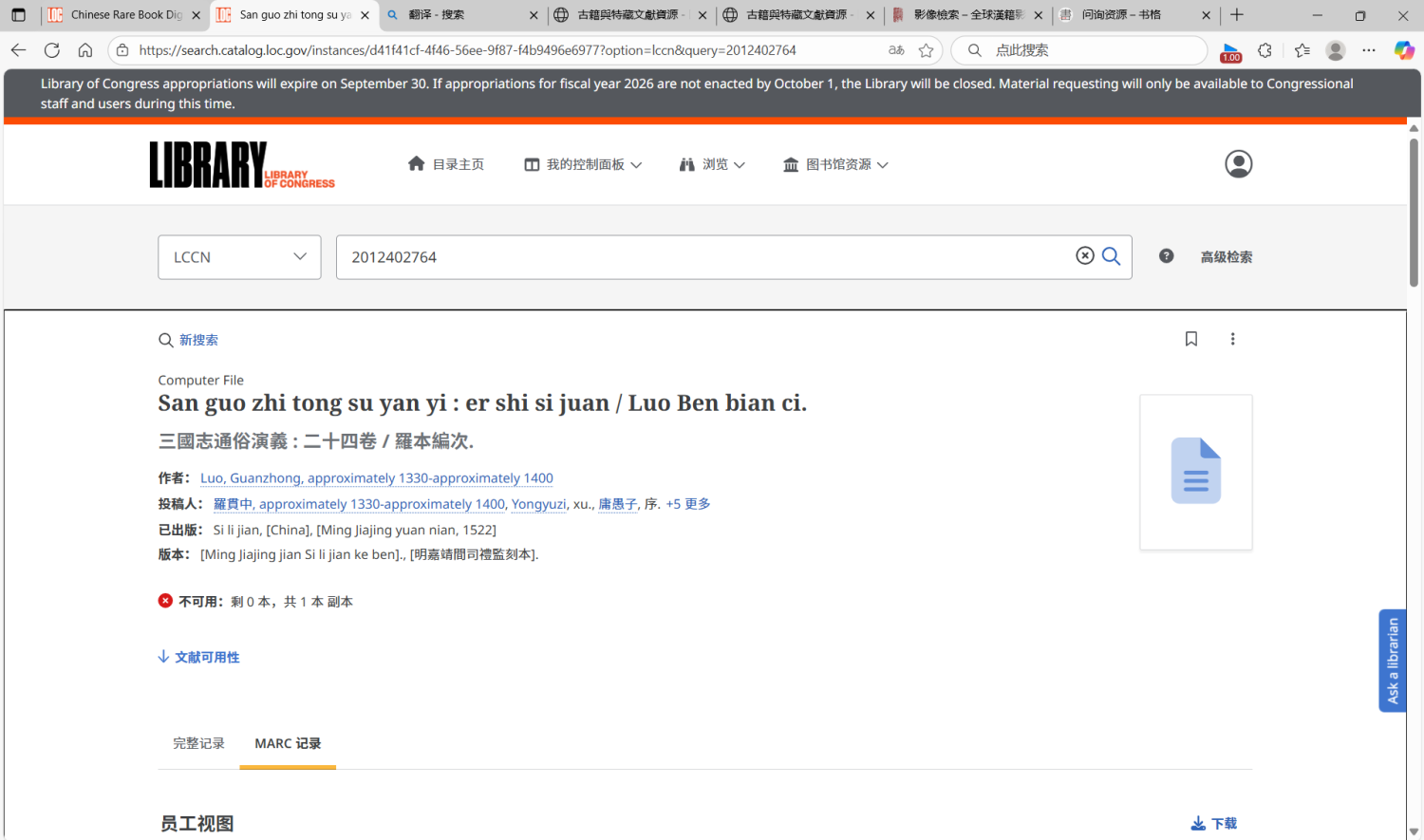Select the MARC 记录 tab

288,743
